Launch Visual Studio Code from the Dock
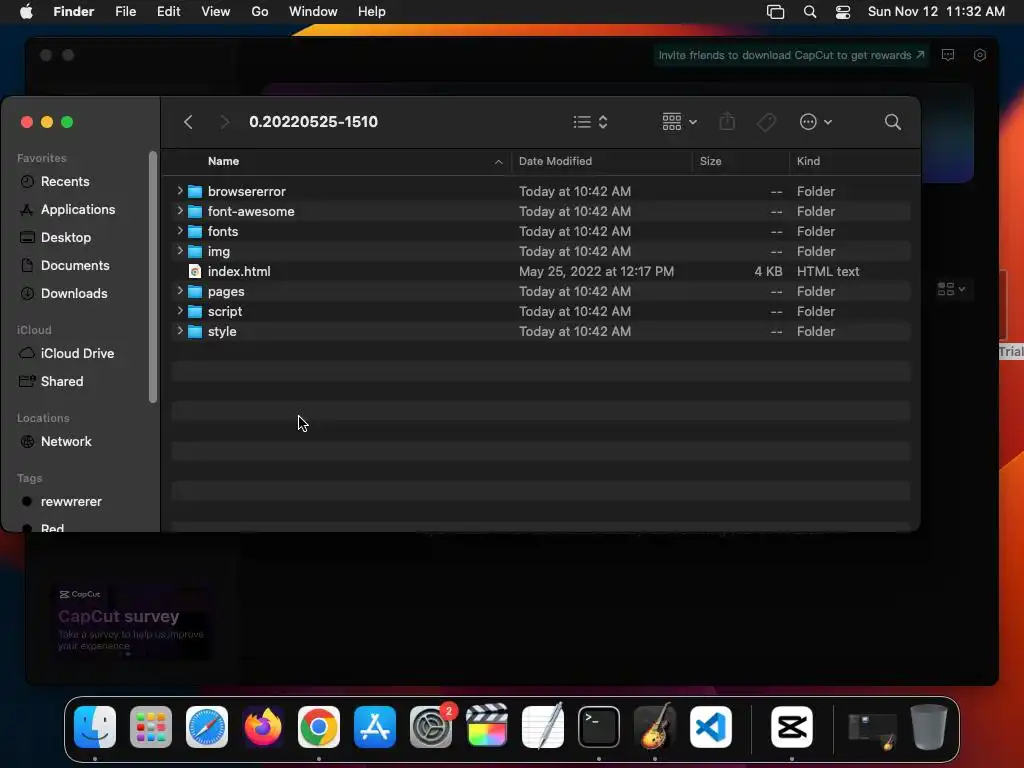 coord(711,727)
